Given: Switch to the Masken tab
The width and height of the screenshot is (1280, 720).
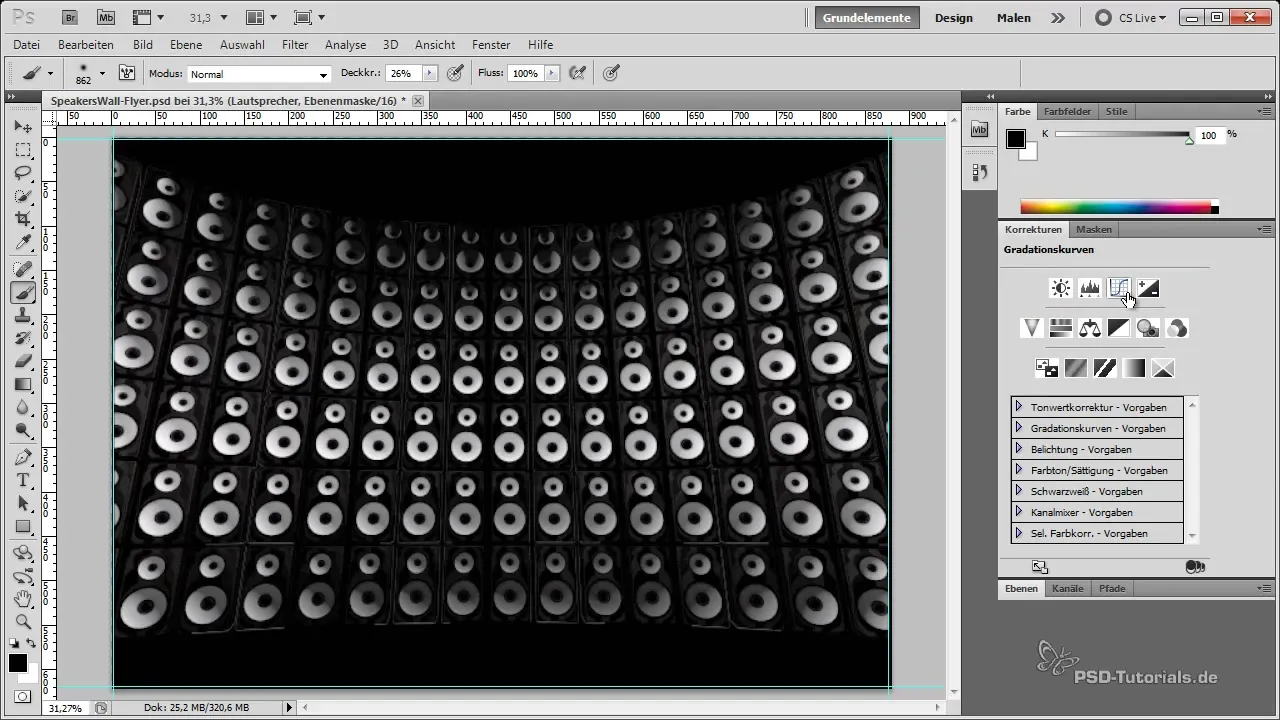Looking at the screenshot, I should point(1094,230).
